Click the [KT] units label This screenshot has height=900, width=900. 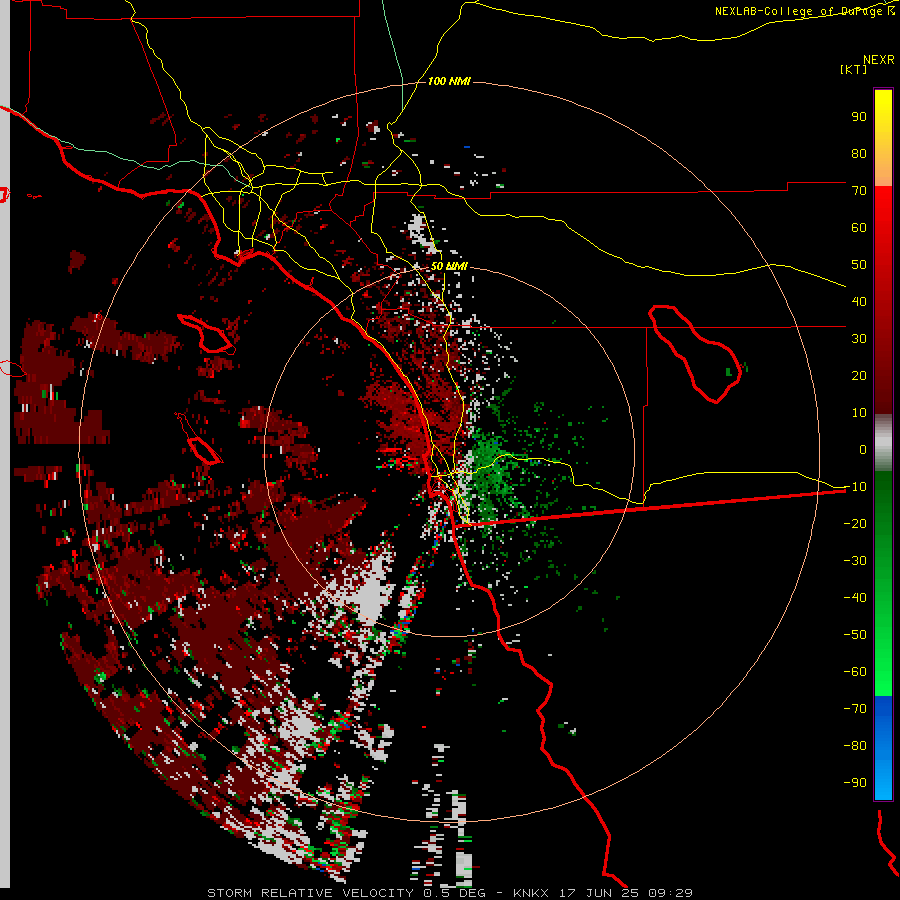point(854,69)
